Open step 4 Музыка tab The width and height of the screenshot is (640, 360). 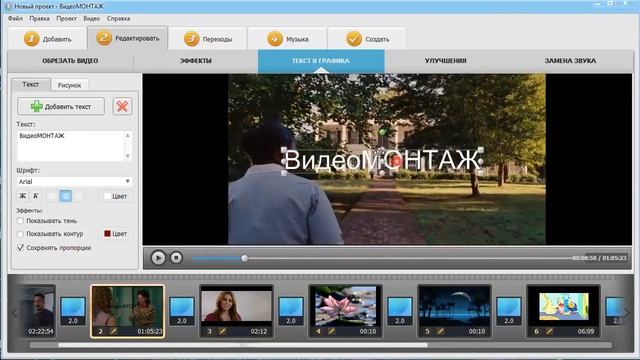click(287, 39)
